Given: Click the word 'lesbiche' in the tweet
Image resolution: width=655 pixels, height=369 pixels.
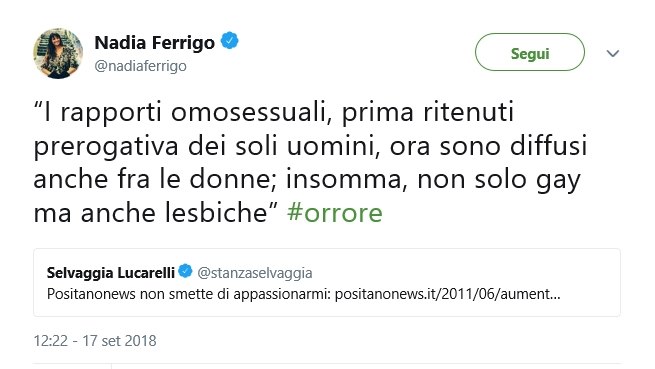Looking at the screenshot, I should pos(216,213).
